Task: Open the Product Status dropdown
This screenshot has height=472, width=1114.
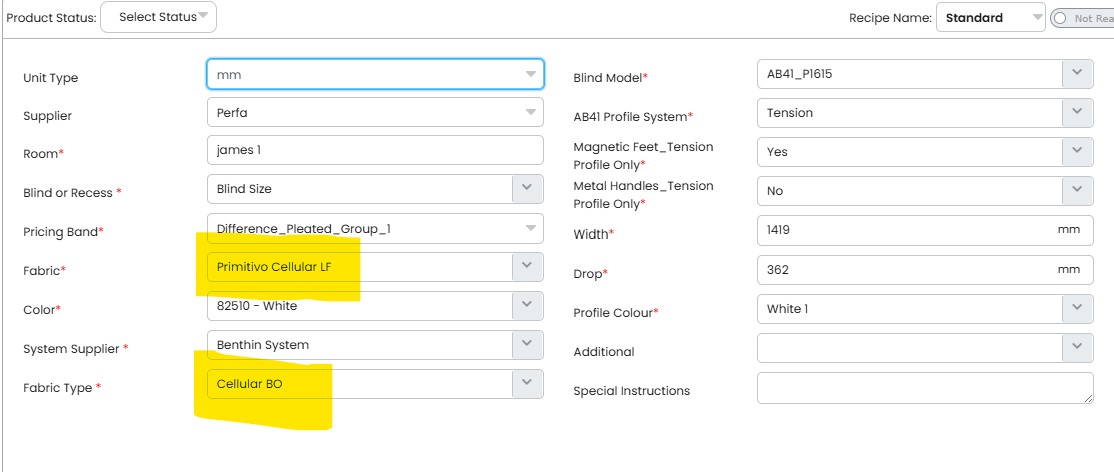Action: (158, 17)
